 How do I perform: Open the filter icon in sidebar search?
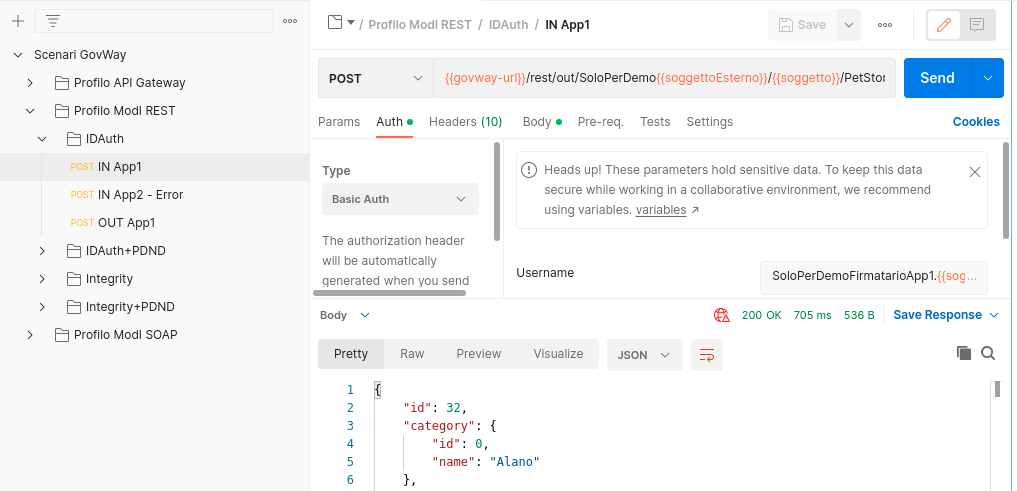point(53,21)
